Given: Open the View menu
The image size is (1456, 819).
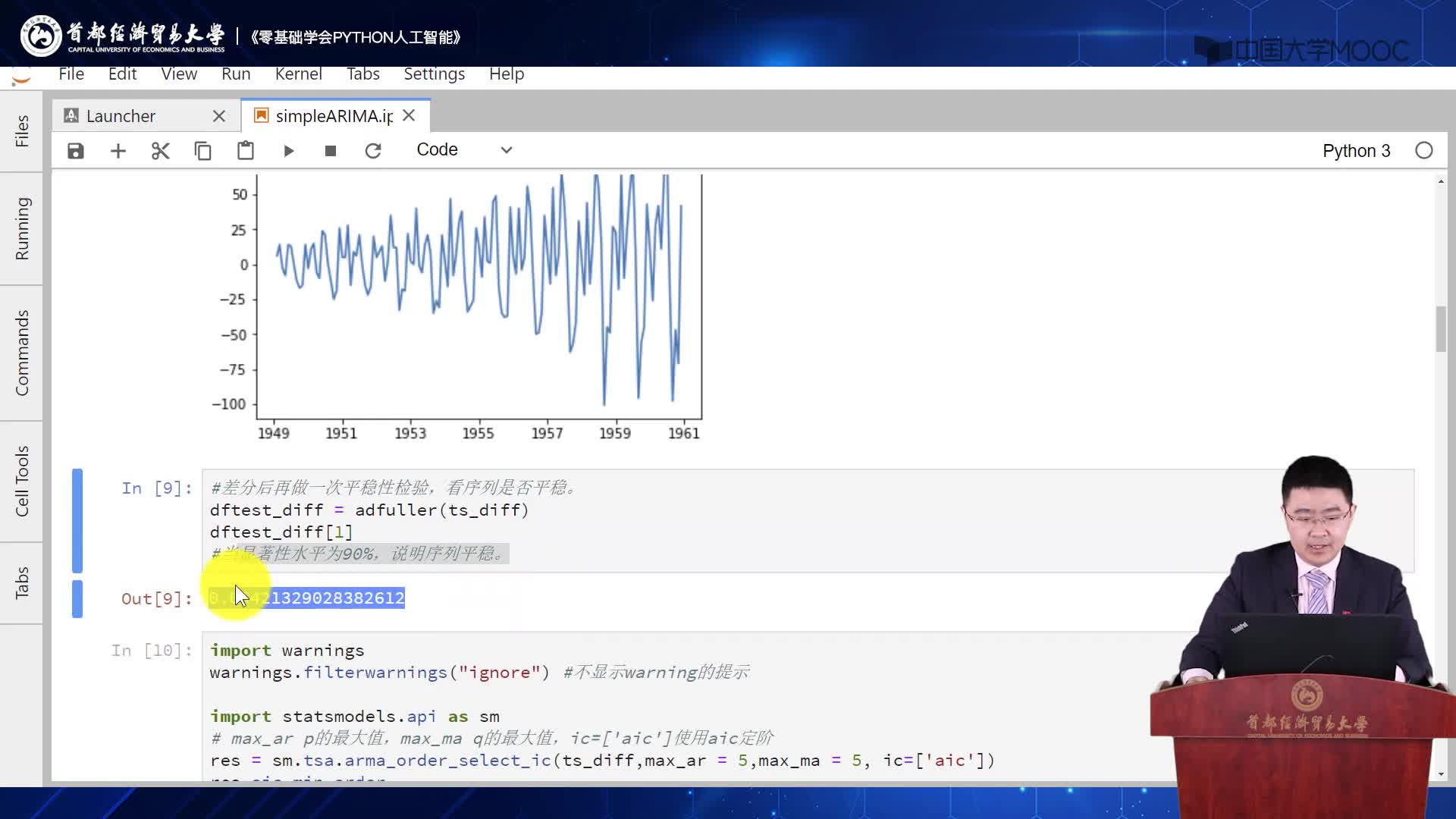Looking at the screenshot, I should [x=179, y=74].
